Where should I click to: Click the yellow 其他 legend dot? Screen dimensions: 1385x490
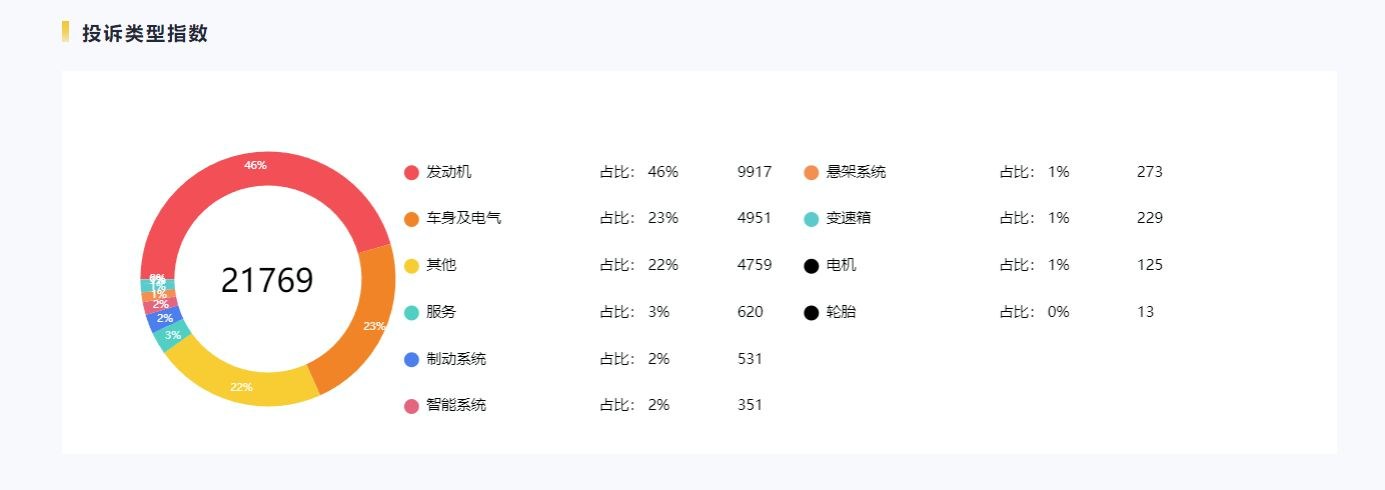pos(411,266)
